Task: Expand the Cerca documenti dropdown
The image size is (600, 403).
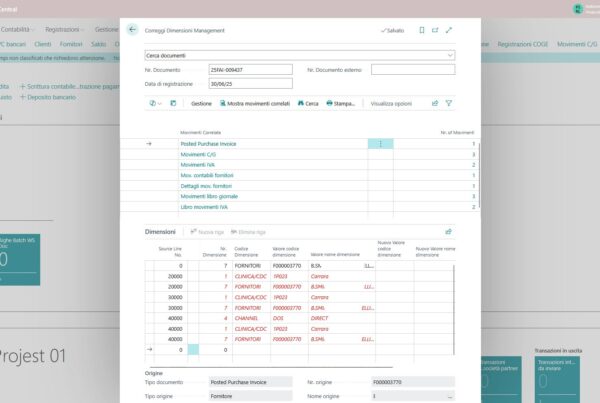Action: [x=450, y=55]
